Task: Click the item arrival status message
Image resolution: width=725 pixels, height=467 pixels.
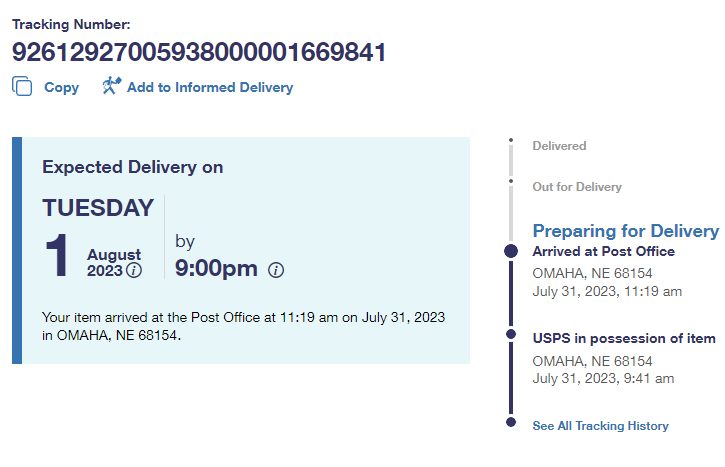Action: 243,326
